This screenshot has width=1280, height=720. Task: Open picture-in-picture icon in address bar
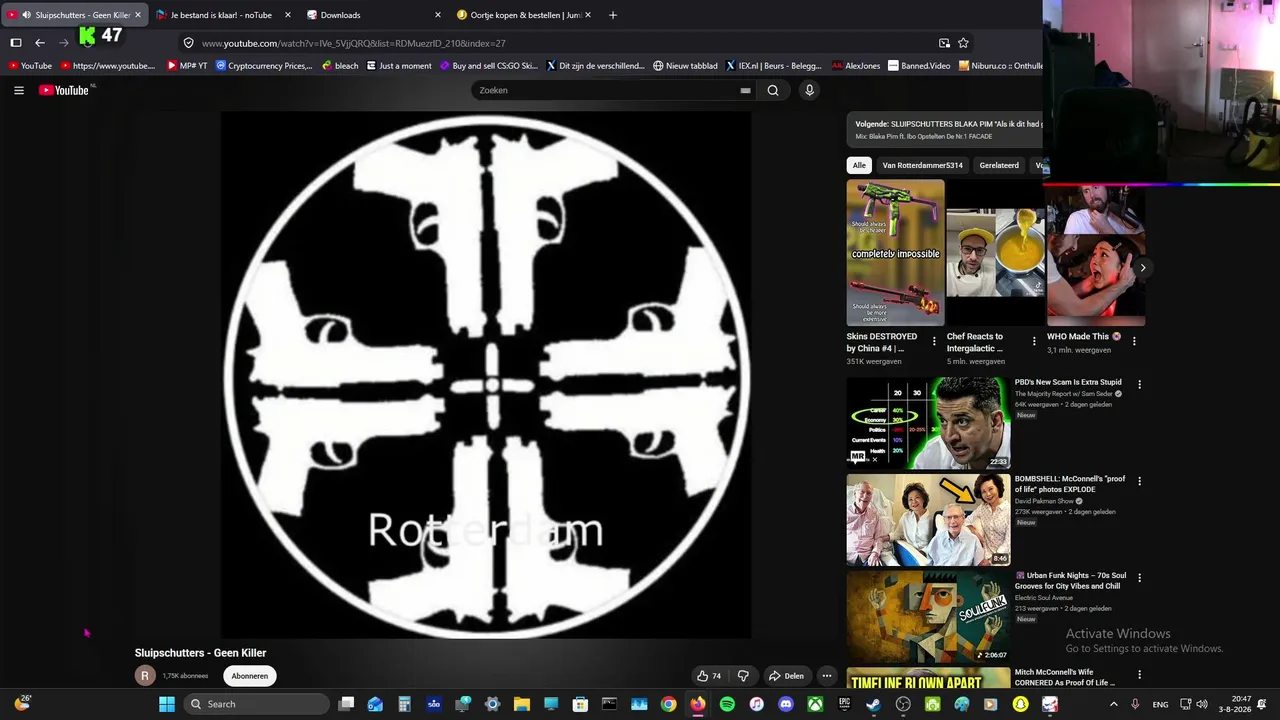pos(944,43)
